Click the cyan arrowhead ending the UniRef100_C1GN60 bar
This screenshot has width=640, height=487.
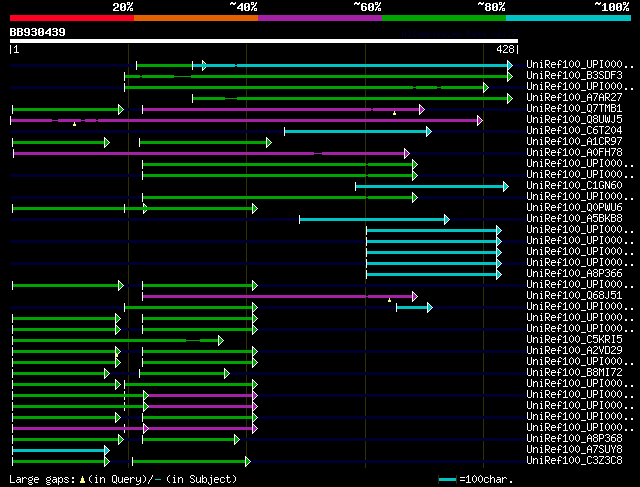[506, 187]
